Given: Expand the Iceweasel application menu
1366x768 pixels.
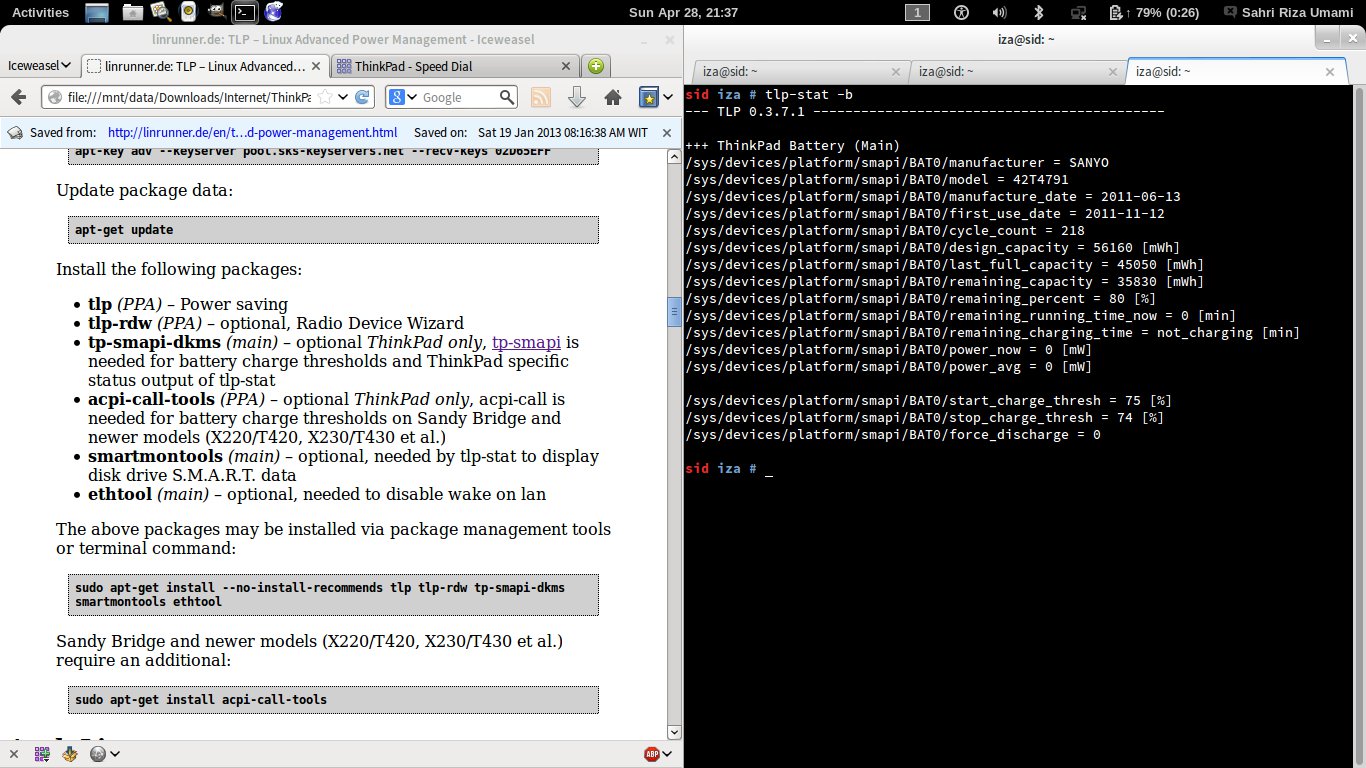Looking at the screenshot, I should (39, 66).
